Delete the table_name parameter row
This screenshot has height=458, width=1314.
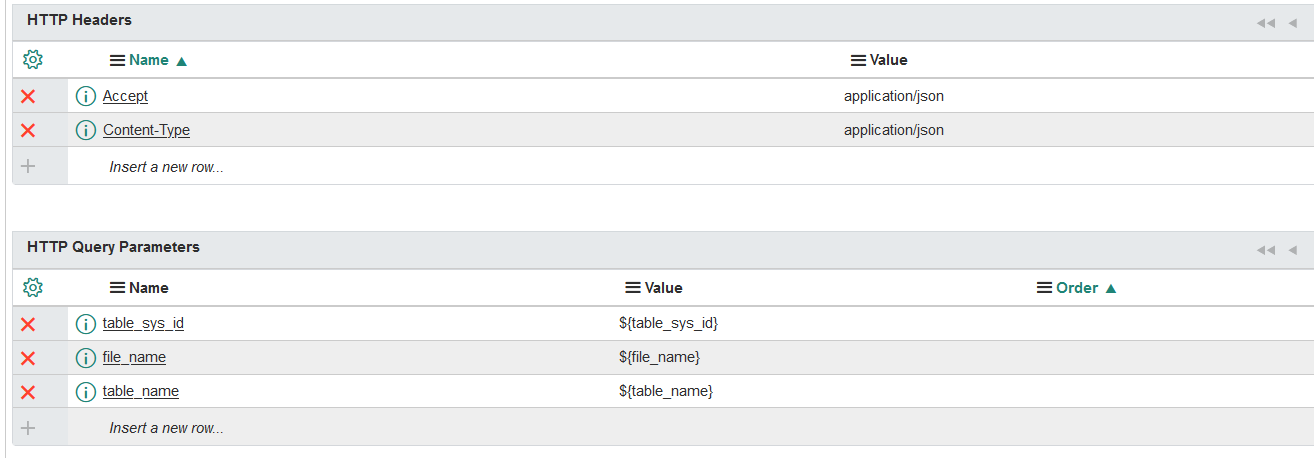click(x=28, y=392)
